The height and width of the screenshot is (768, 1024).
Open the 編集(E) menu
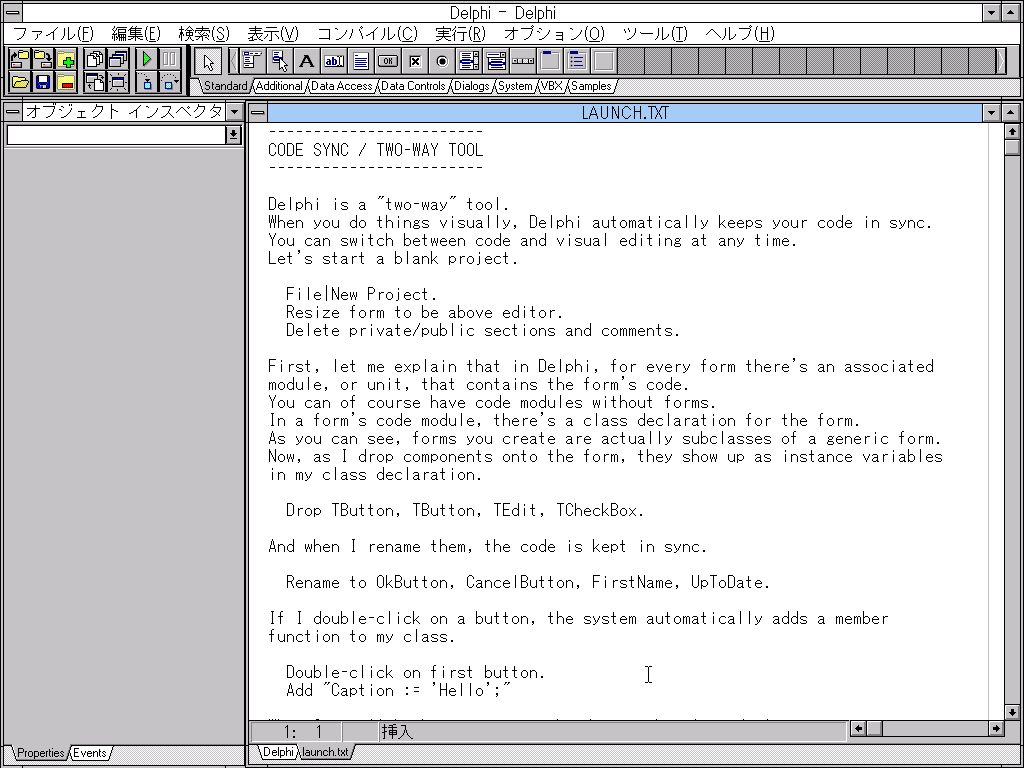coord(136,34)
